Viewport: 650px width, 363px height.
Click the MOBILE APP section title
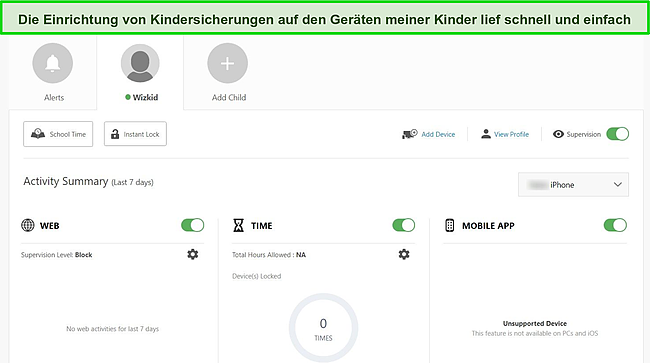488,226
